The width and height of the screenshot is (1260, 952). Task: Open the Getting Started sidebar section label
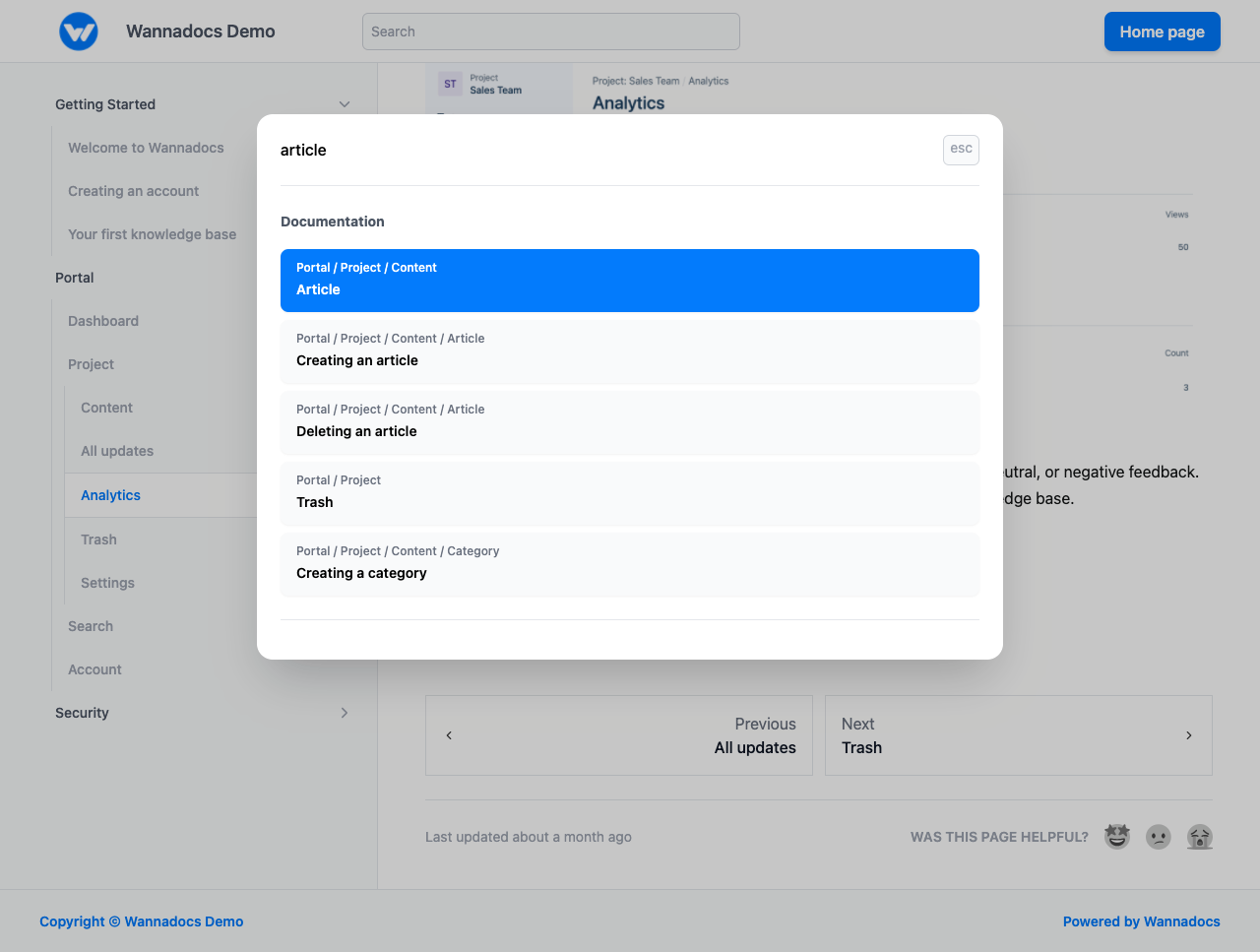105,104
